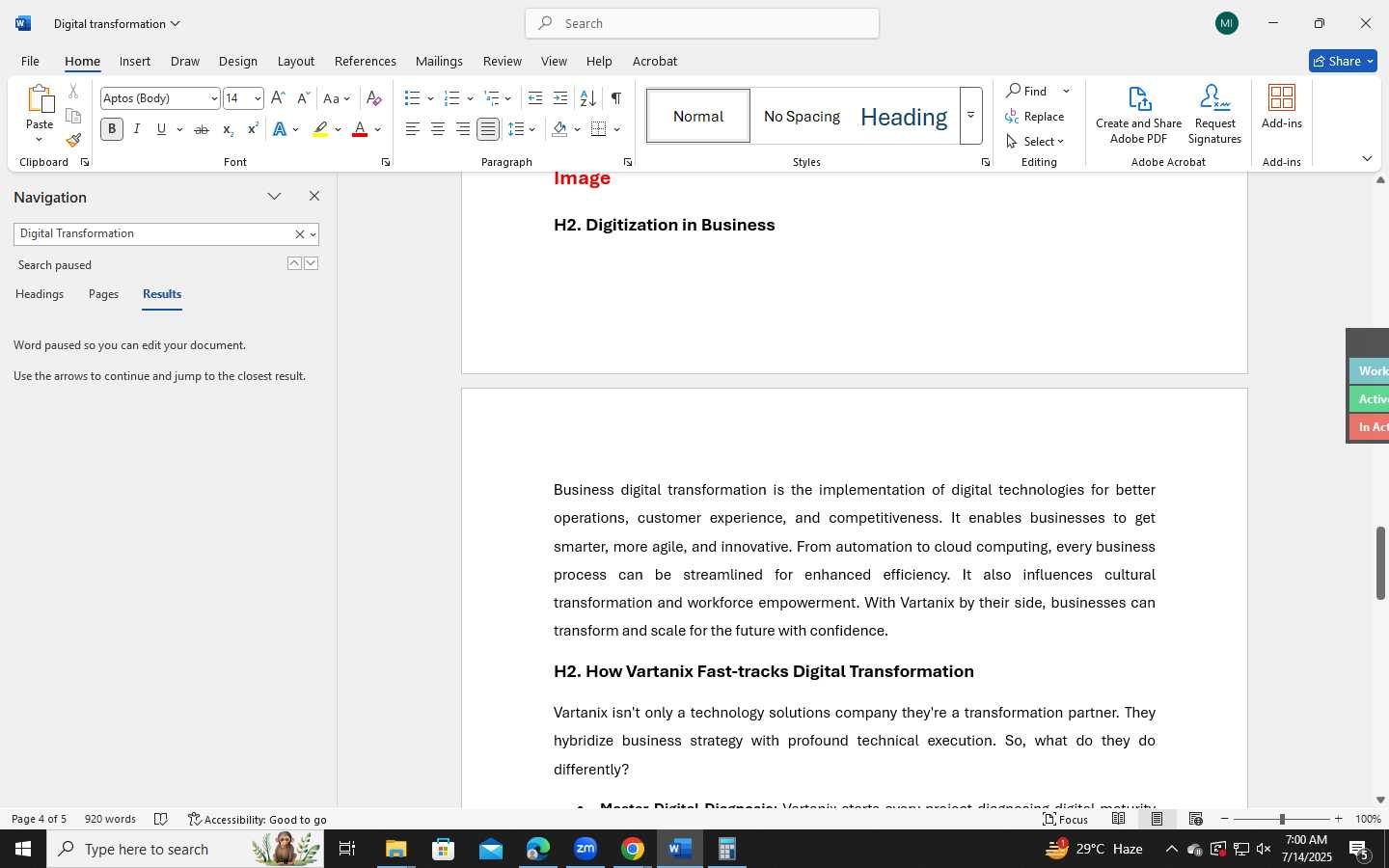The image size is (1389, 868).
Task: Click the Share button
Action: (1343, 61)
